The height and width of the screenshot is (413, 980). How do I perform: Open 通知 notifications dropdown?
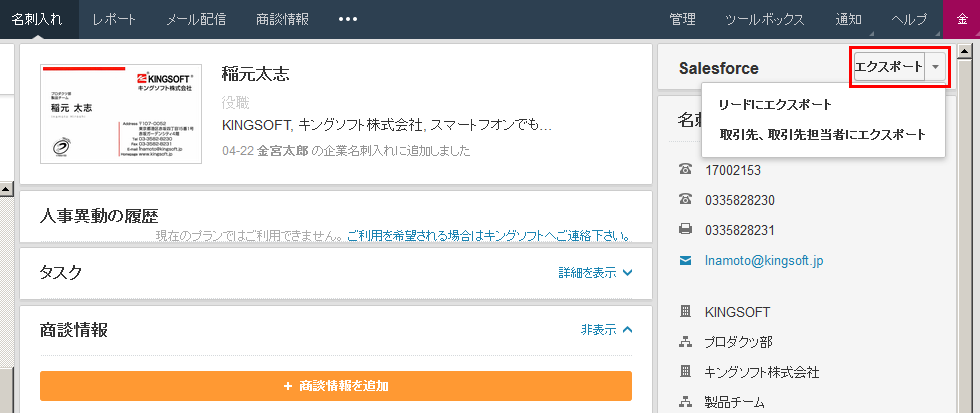click(x=849, y=19)
